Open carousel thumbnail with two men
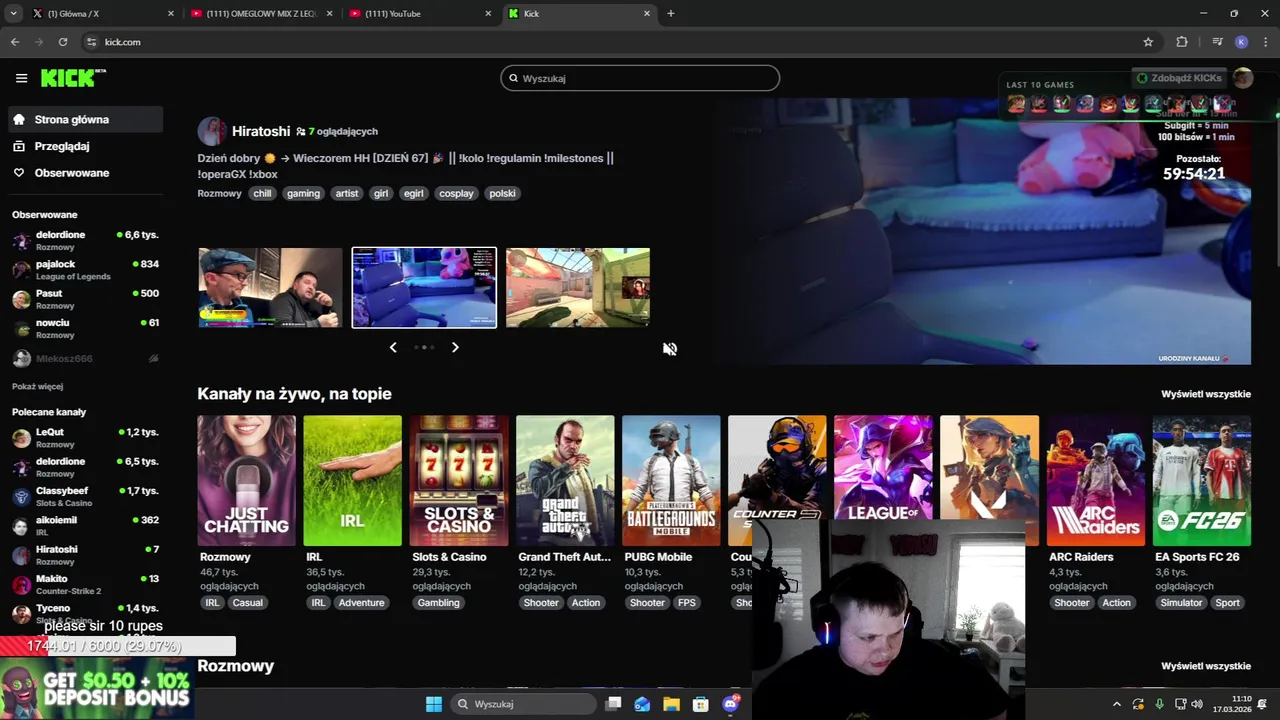Image resolution: width=1280 pixels, height=720 pixels. coord(270,288)
